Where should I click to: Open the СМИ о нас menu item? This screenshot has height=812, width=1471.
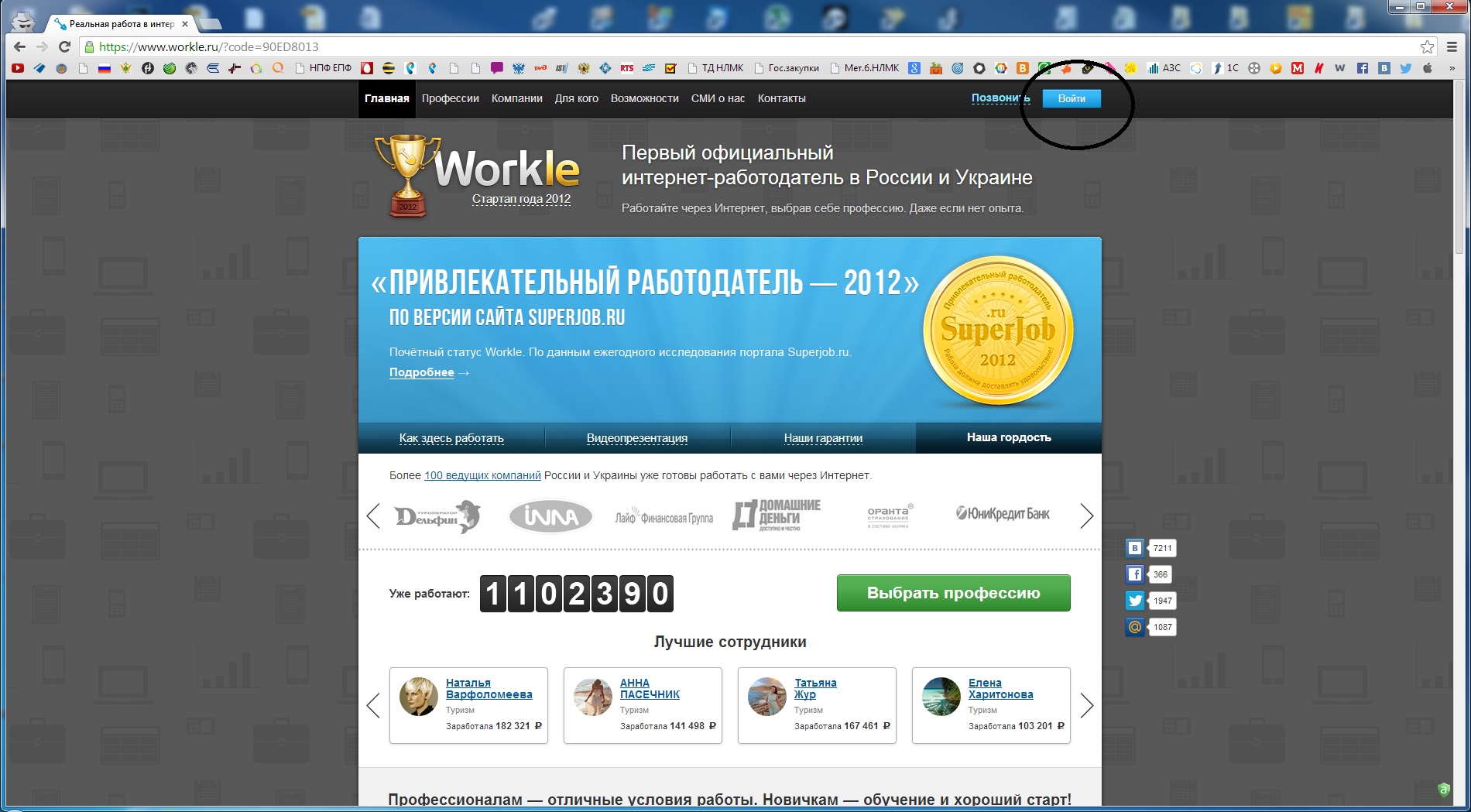(x=718, y=98)
